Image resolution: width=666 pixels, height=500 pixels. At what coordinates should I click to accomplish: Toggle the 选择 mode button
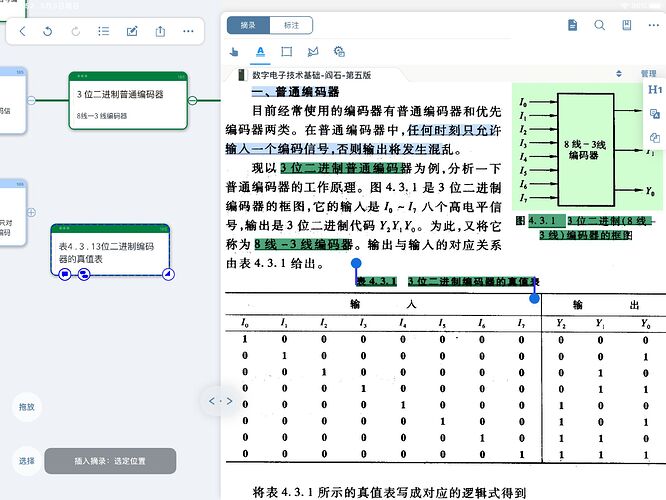[x=27, y=461]
